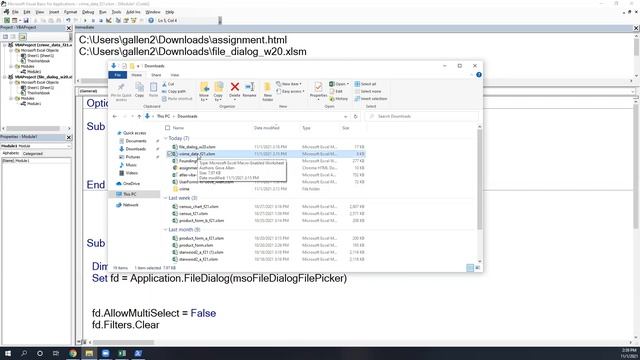This screenshot has width=640, height=360.
Task: Click the Windows Start button
Action: coord(7,353)
